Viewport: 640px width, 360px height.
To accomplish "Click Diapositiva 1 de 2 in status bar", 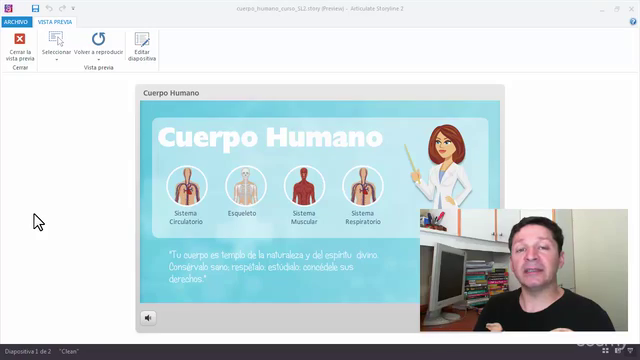I will [28, 351].
